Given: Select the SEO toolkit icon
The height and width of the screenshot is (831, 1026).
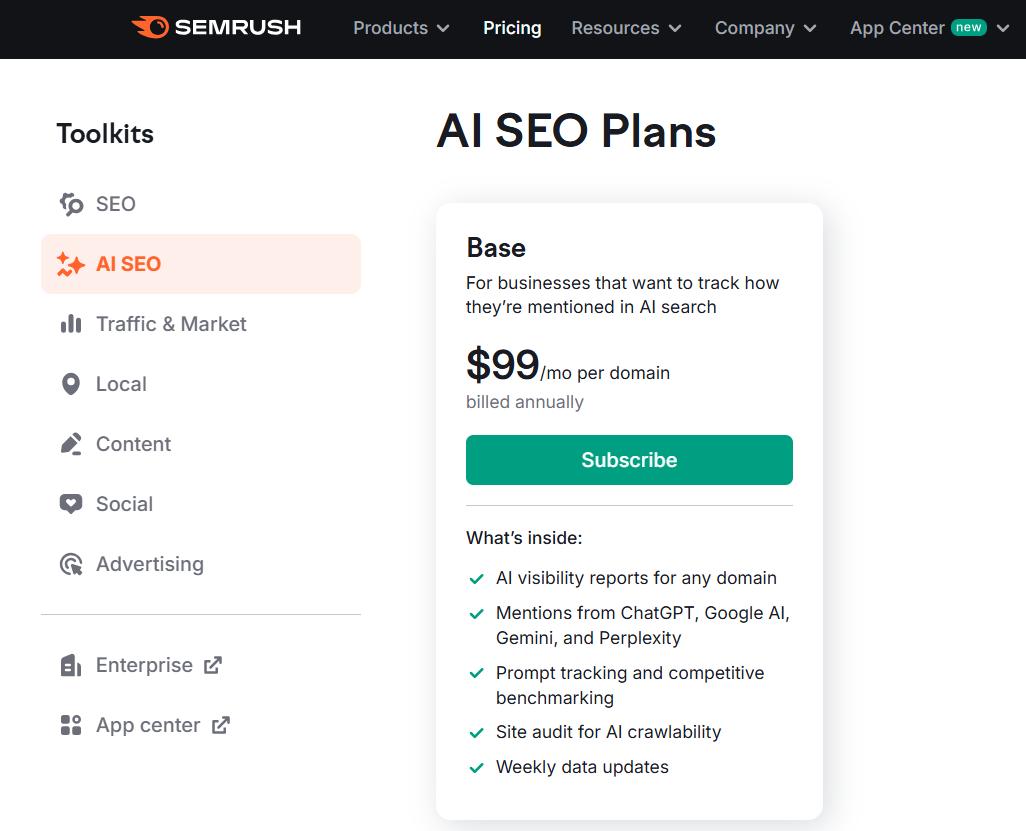Looking at the screenshot, I should 70,203.
